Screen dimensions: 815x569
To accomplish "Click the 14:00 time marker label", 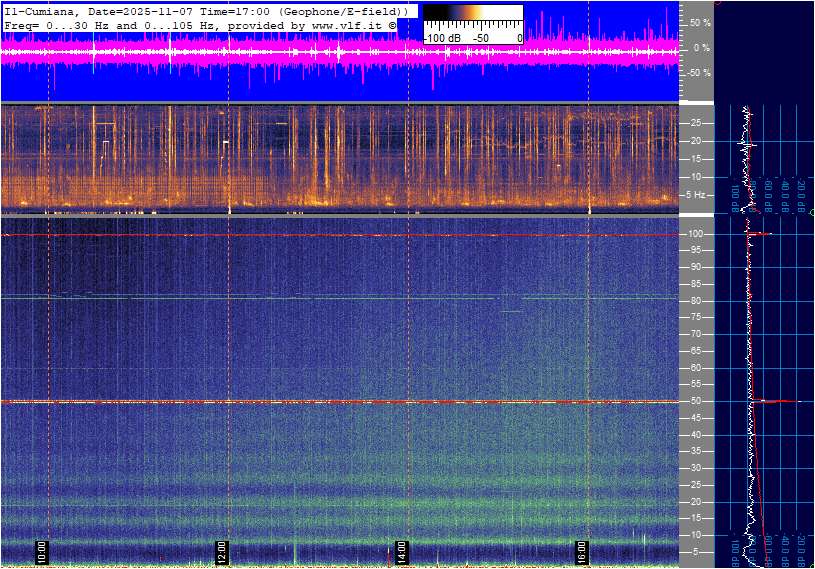I will [x=402, y=551].
